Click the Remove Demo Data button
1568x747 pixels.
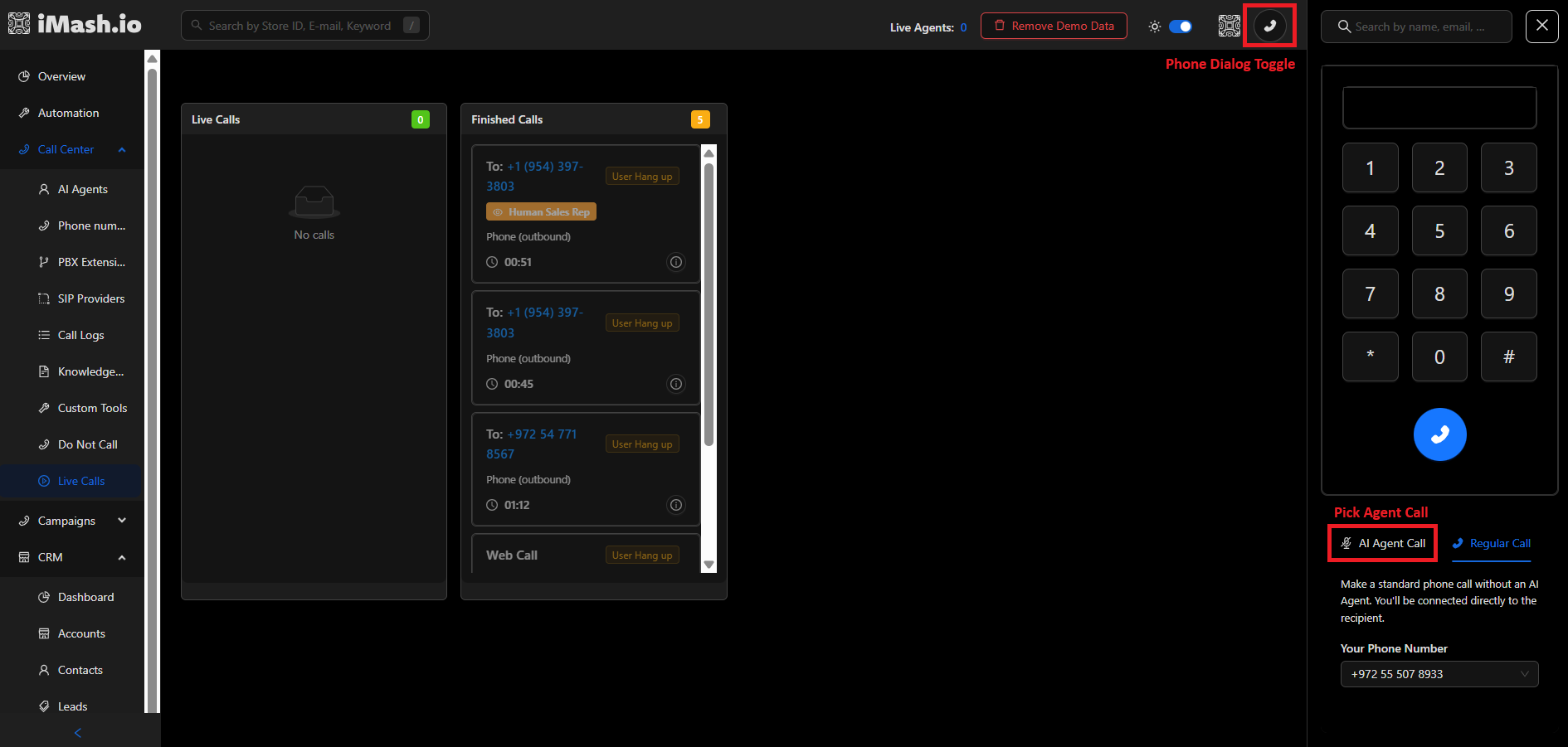(1054, 26)
